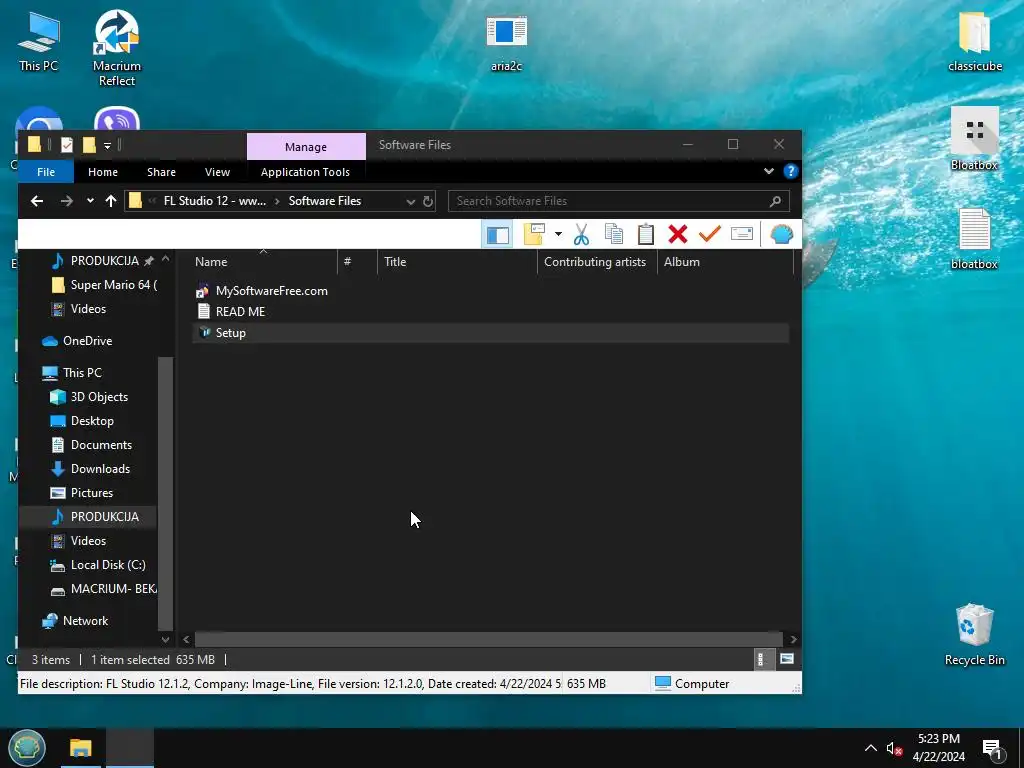Open the recent locations dropdown
Image resolution: width=1024 pixels, height=768 pixels.
(x=90, y=201)
